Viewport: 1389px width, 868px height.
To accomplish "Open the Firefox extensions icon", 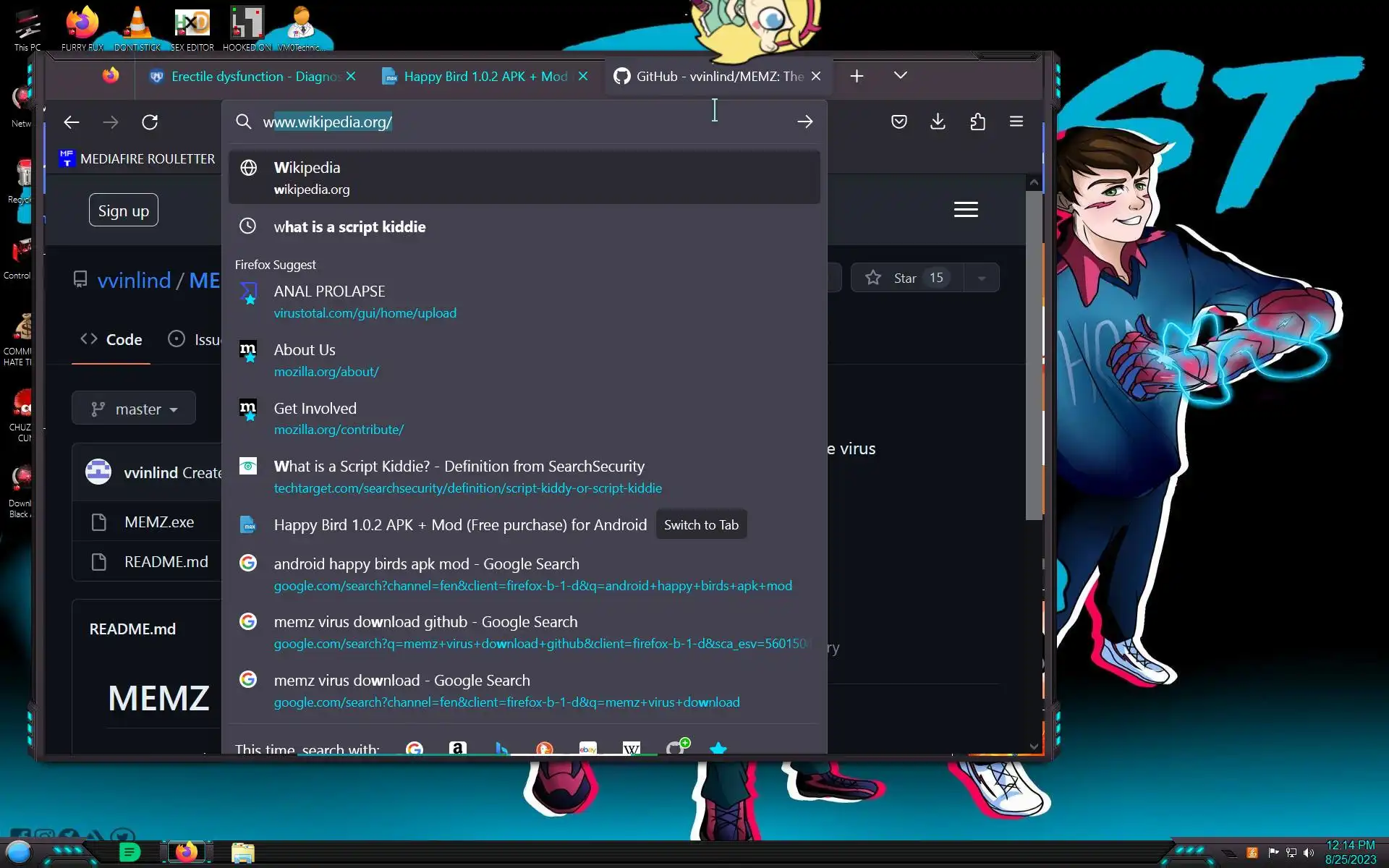I will tap(977, 122).
